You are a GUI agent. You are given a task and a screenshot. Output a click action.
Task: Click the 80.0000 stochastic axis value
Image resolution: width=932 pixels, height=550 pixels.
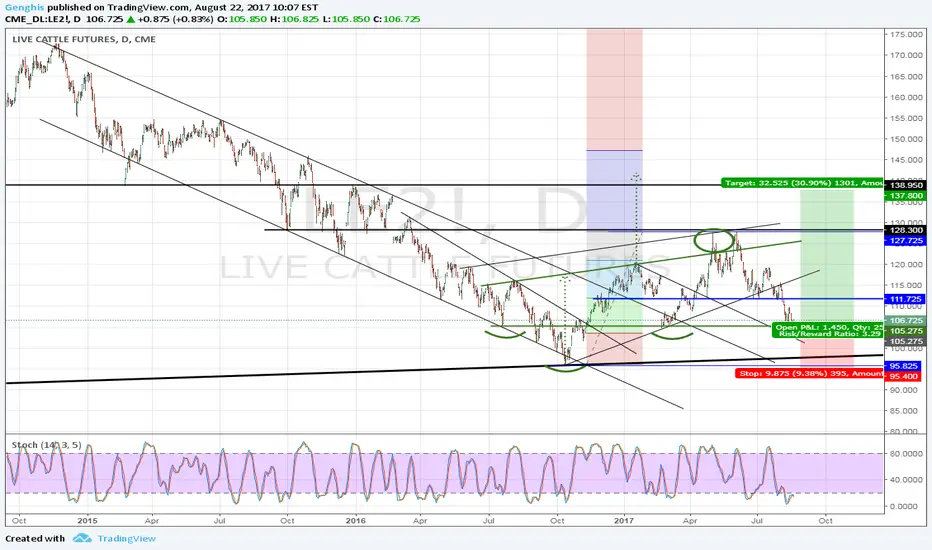(906, 453)
